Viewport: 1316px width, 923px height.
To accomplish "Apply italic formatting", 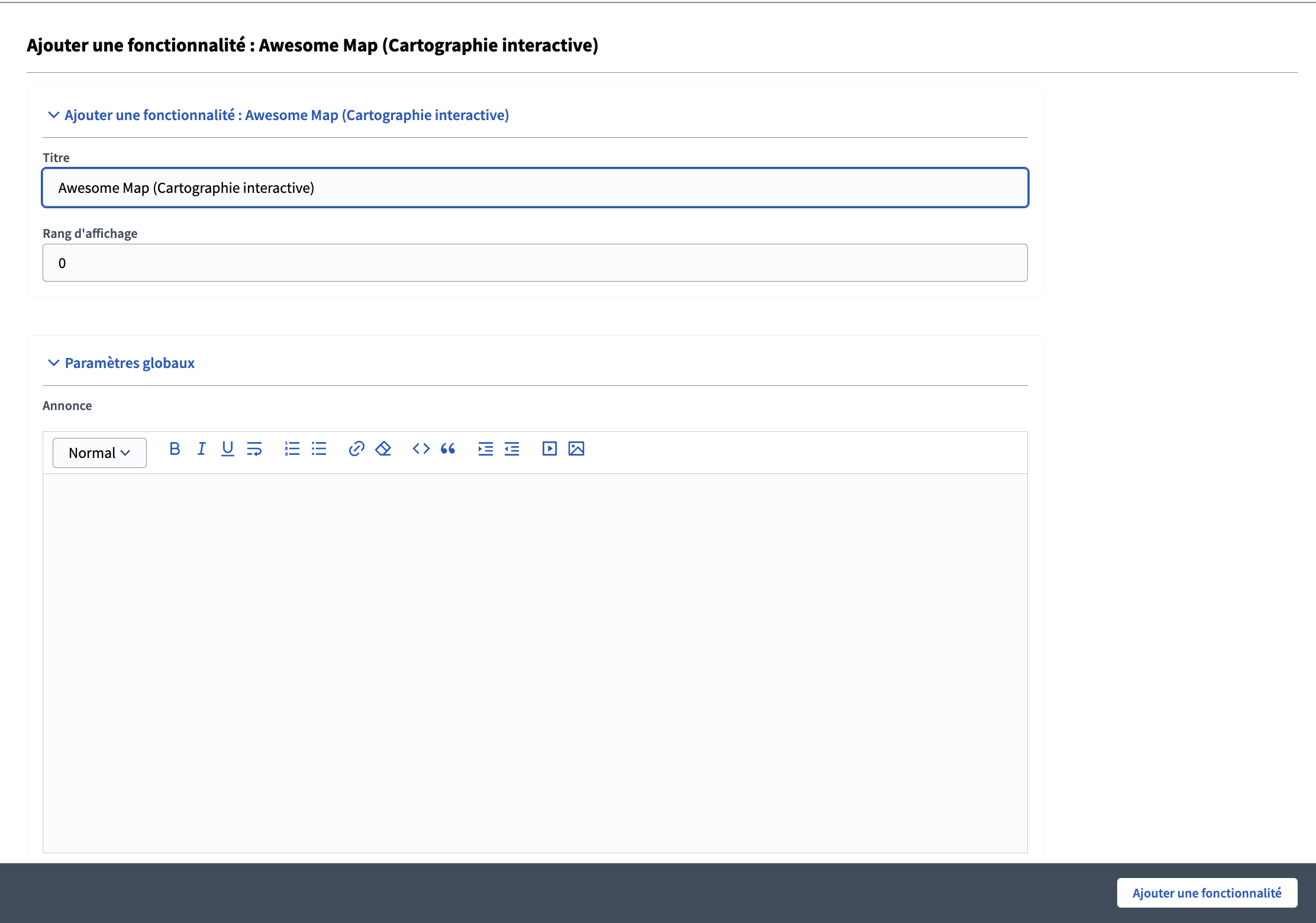I will coord(201,449).
